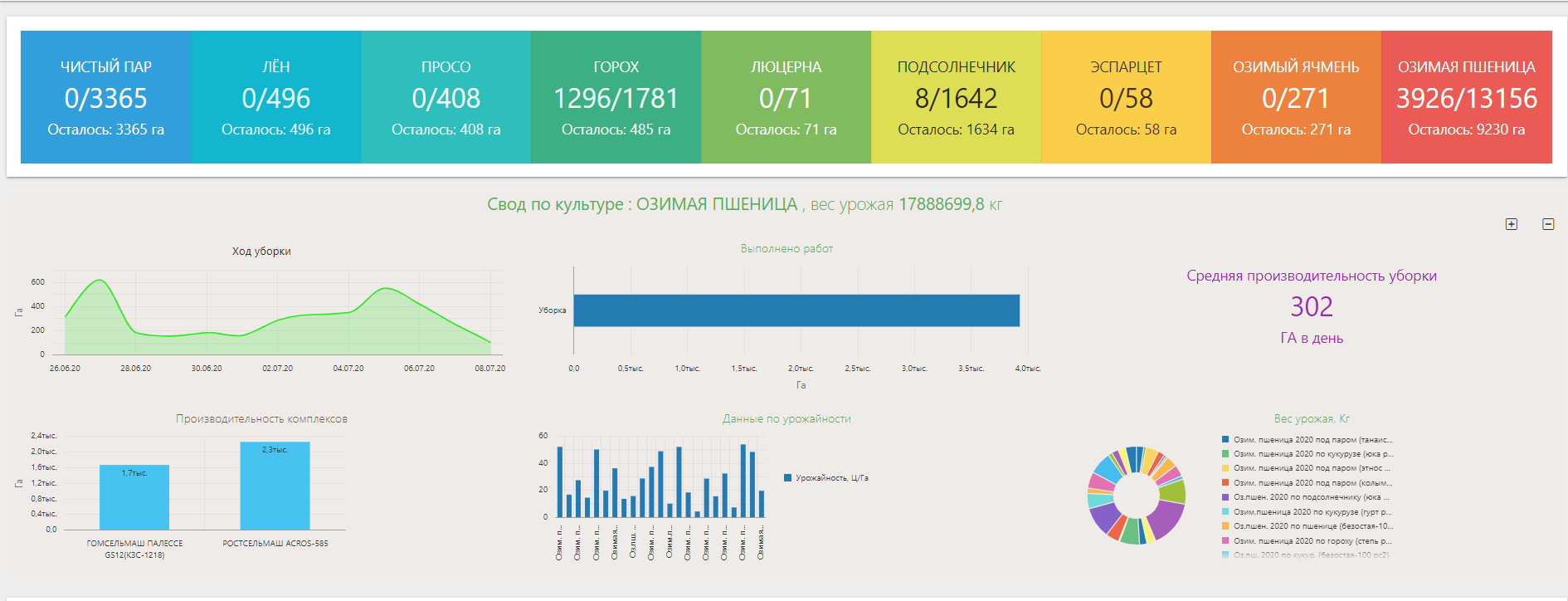Select the ЧИСТЫЙ ПАР crop tile

pos(106,97)
